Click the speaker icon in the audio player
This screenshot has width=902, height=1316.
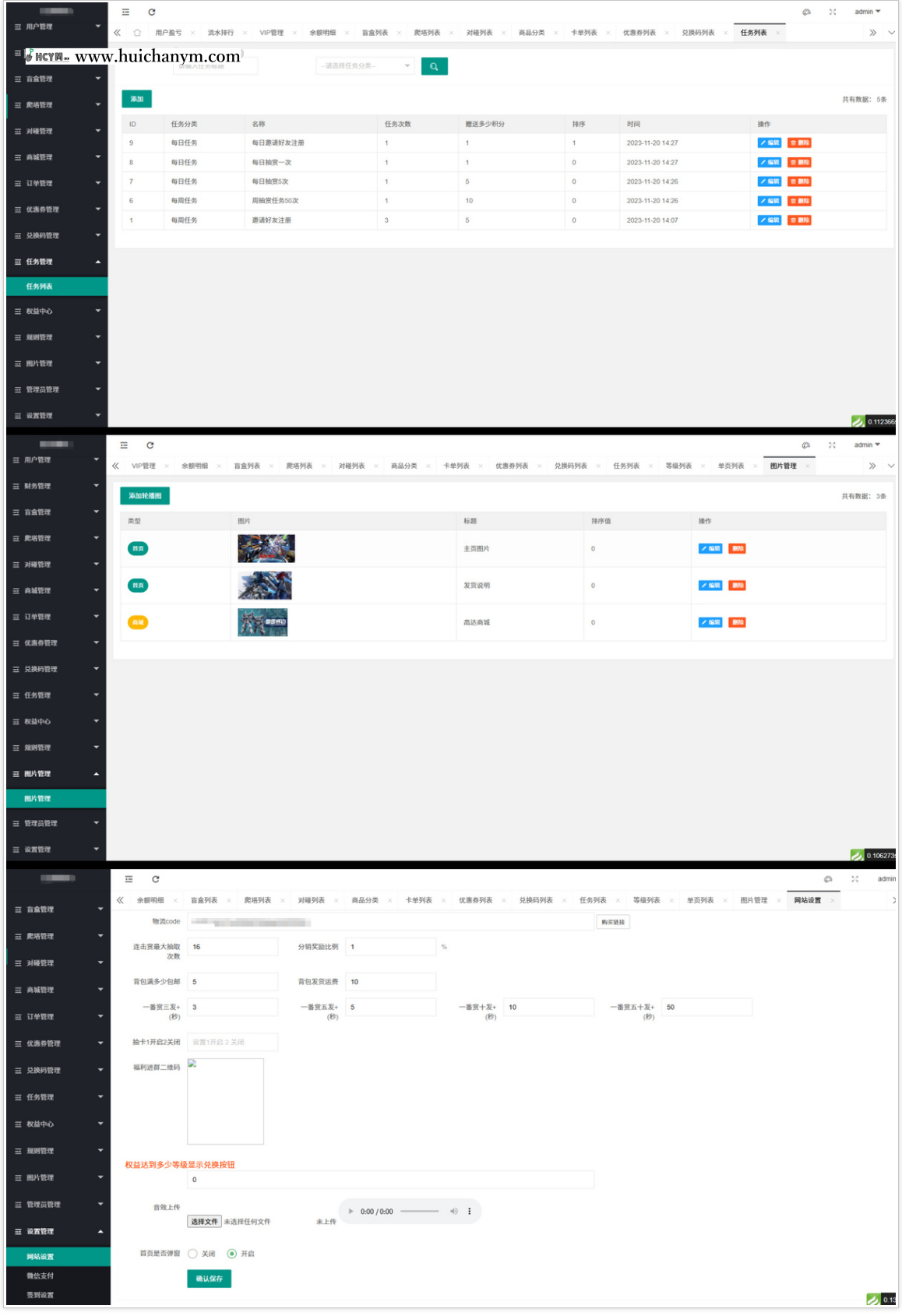454,1211
